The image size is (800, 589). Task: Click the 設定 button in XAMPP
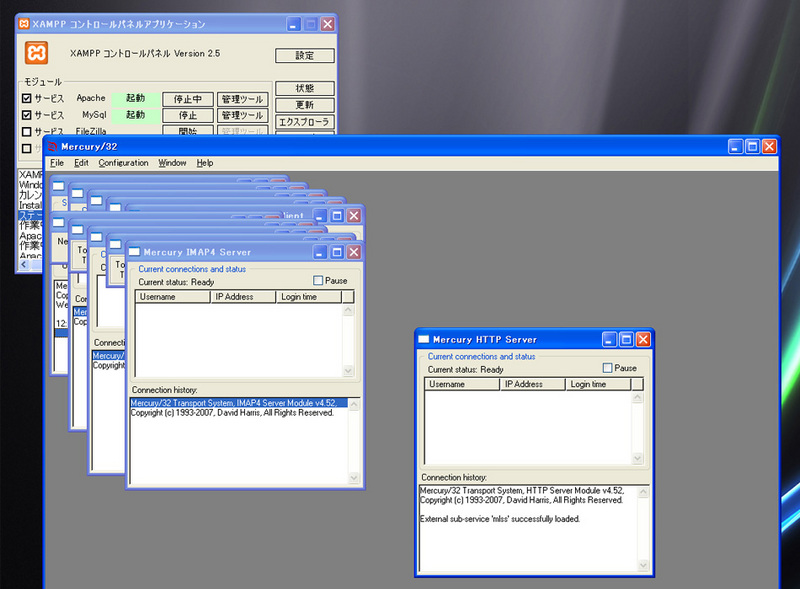(305, 56)
